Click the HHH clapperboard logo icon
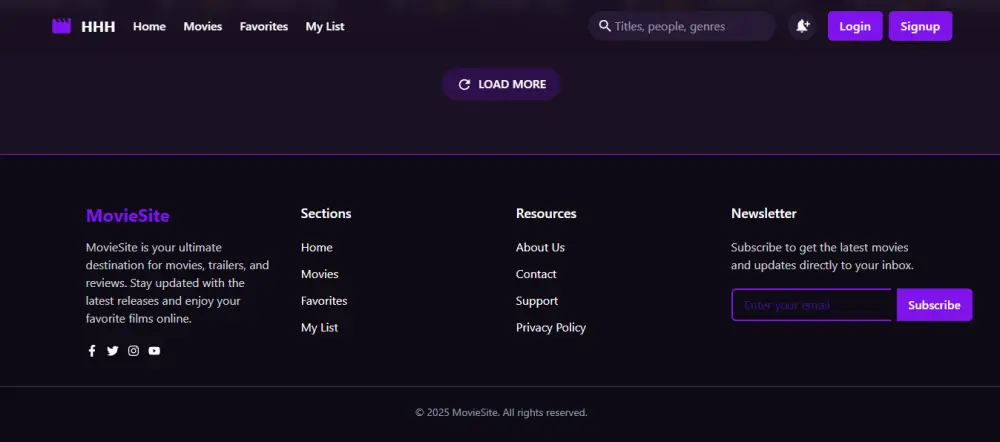This screenshot has height=442, width=1000. 62,26
